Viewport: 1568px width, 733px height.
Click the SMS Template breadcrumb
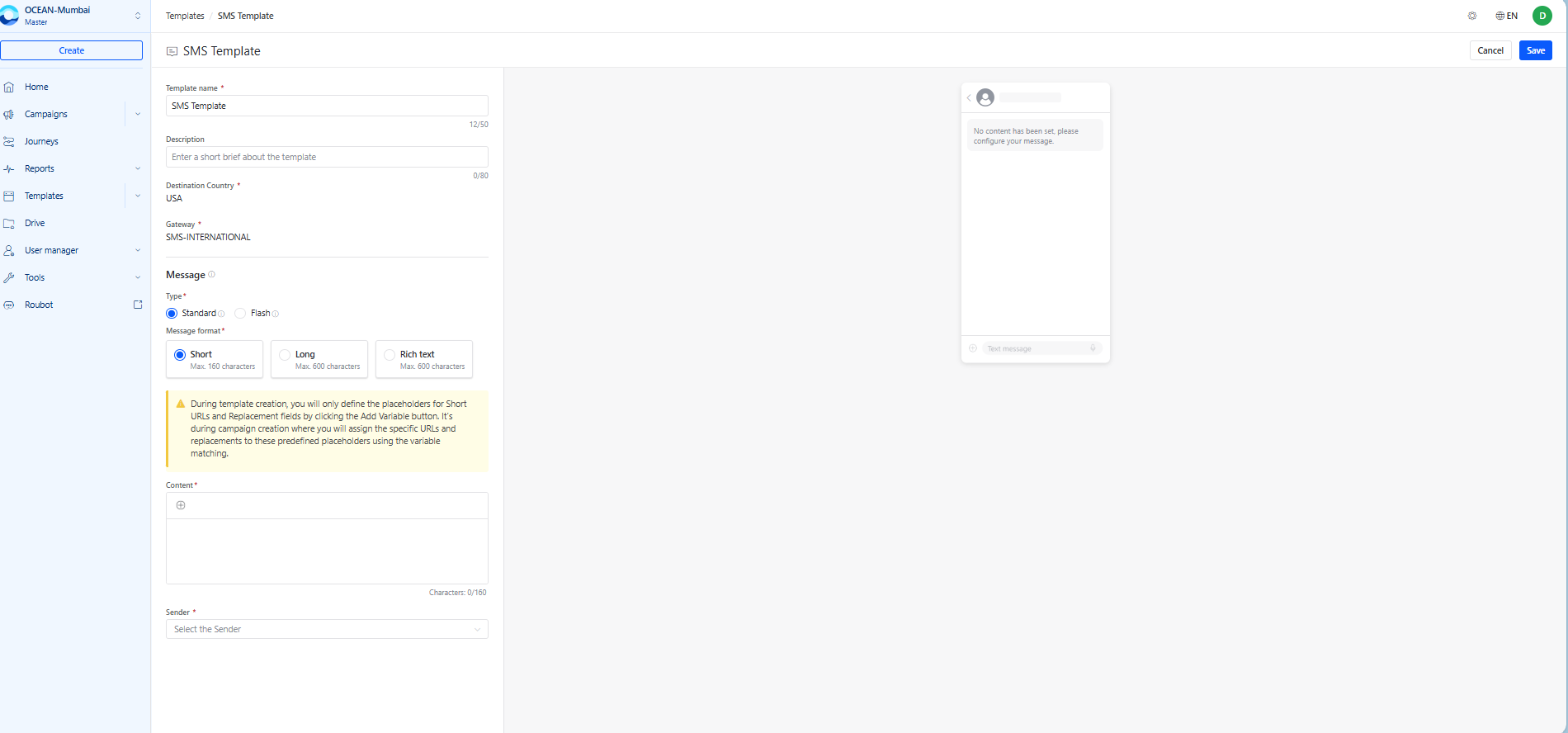point(245,16)
